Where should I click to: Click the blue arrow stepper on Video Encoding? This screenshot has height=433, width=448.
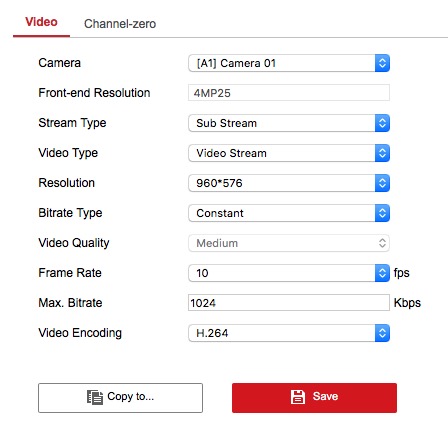(382, 333)
